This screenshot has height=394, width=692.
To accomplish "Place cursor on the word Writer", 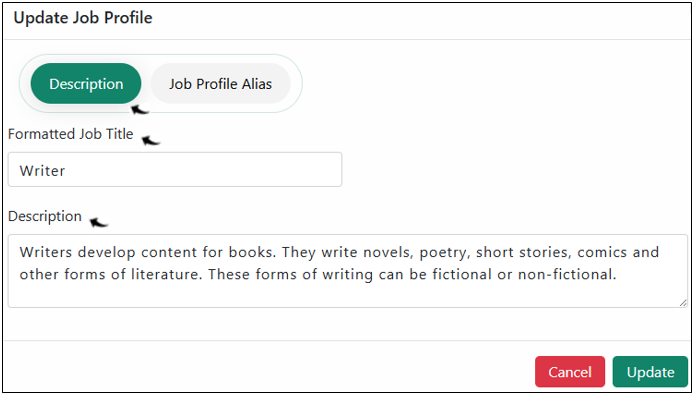I will pos(42,170).
